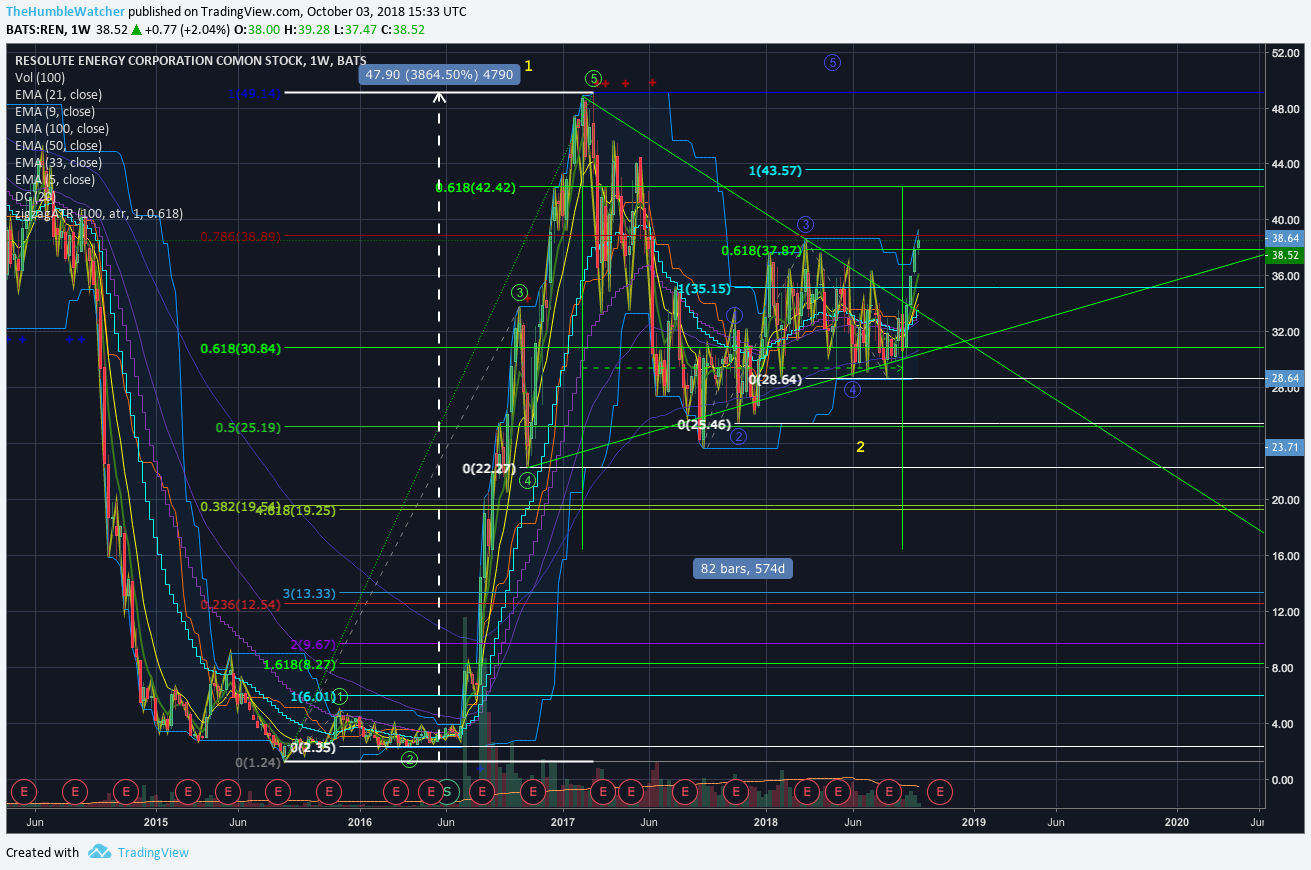Click the 82 bars, 574d range label
The width and height of the screenshot is (1311, 870).
pyautogui.click(x=744, y=568)
